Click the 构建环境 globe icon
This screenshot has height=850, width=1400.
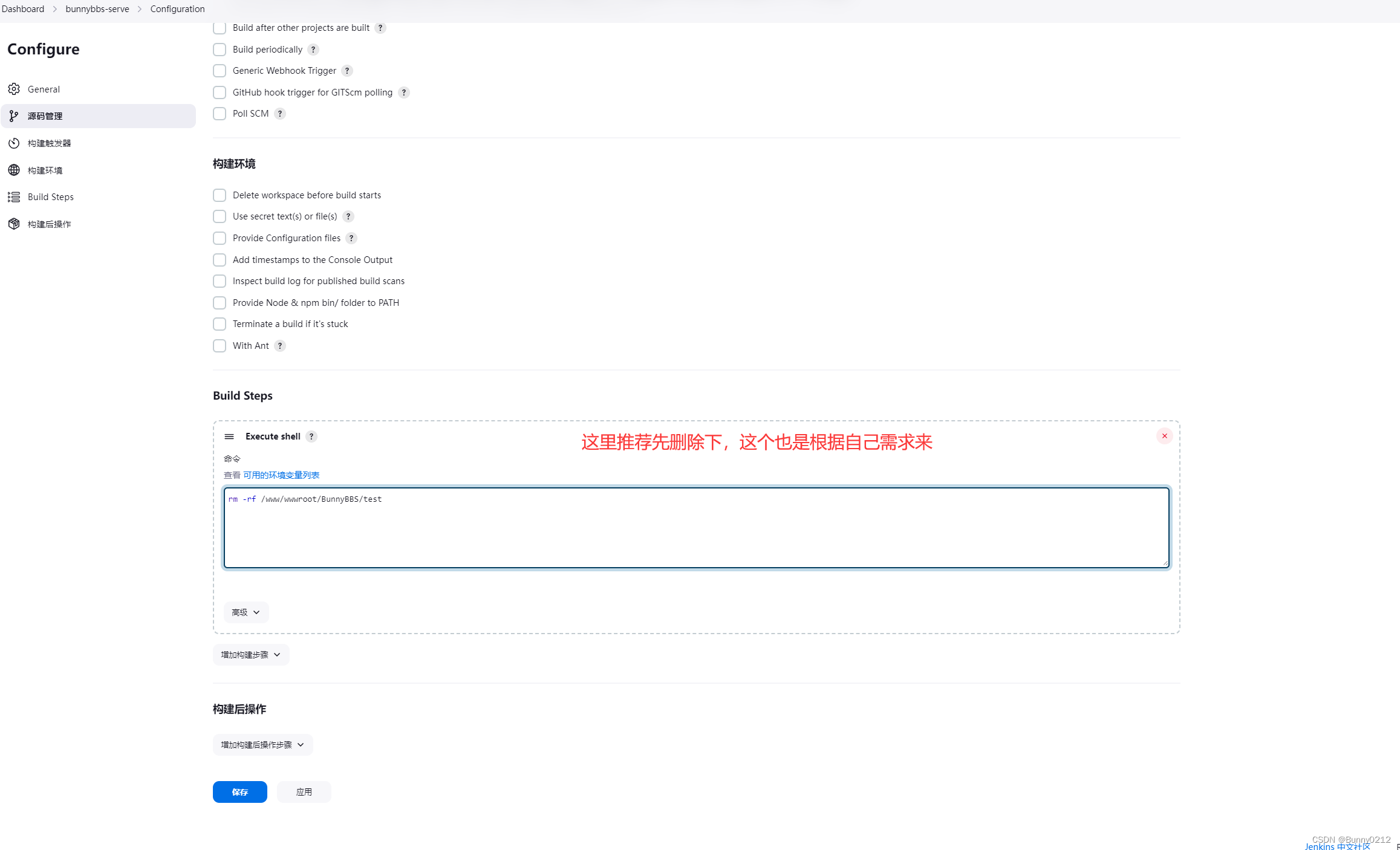(14, 170)
